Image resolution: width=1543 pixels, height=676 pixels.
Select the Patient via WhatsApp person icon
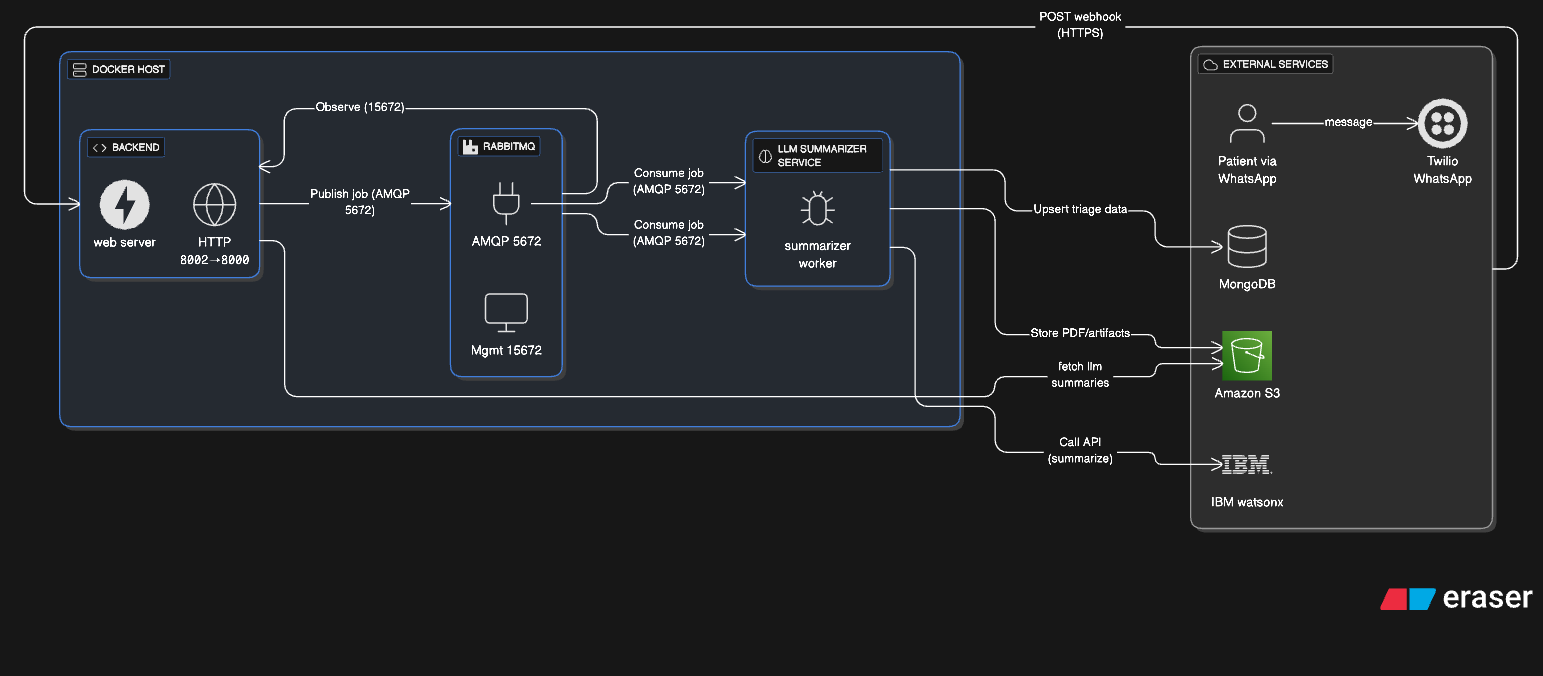[x=1246, y=125]
